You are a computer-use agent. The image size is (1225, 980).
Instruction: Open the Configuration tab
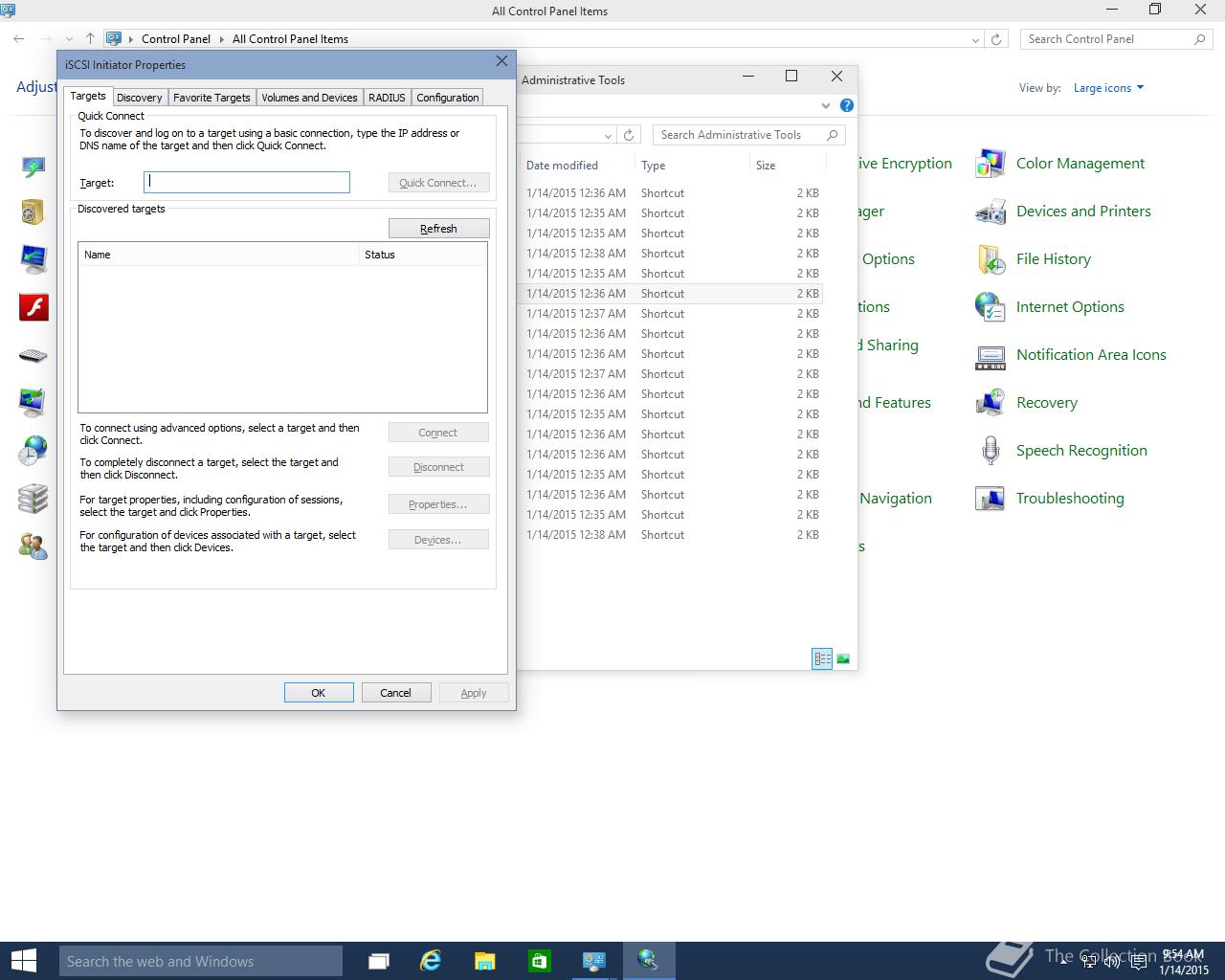click(x=448, y=98)
